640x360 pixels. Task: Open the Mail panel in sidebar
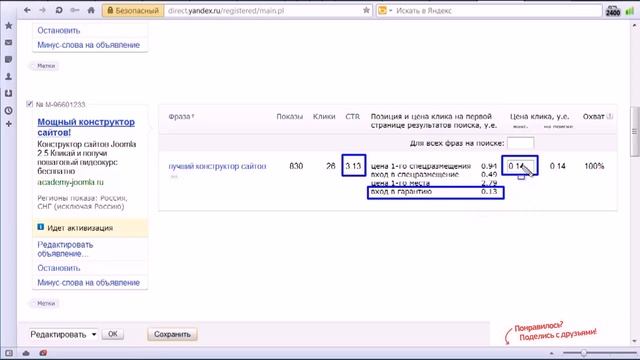(x=9, y=42)
